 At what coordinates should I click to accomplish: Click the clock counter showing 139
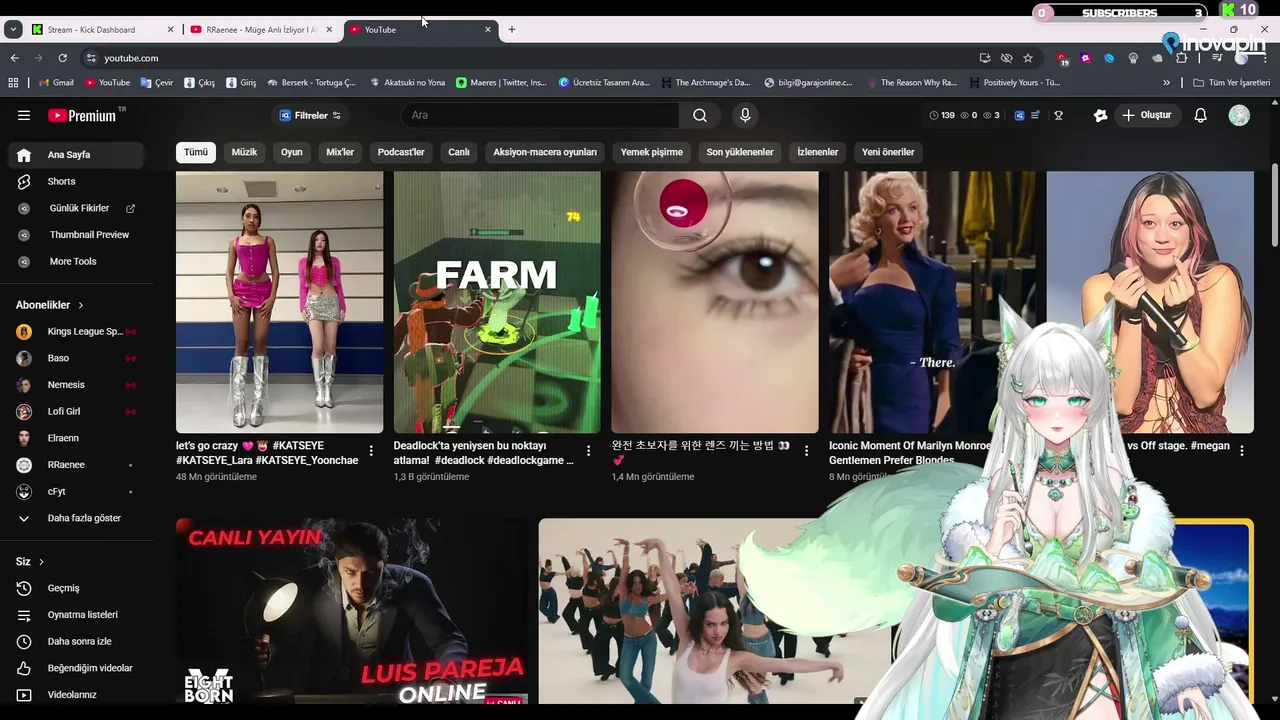tap(942, 115)
